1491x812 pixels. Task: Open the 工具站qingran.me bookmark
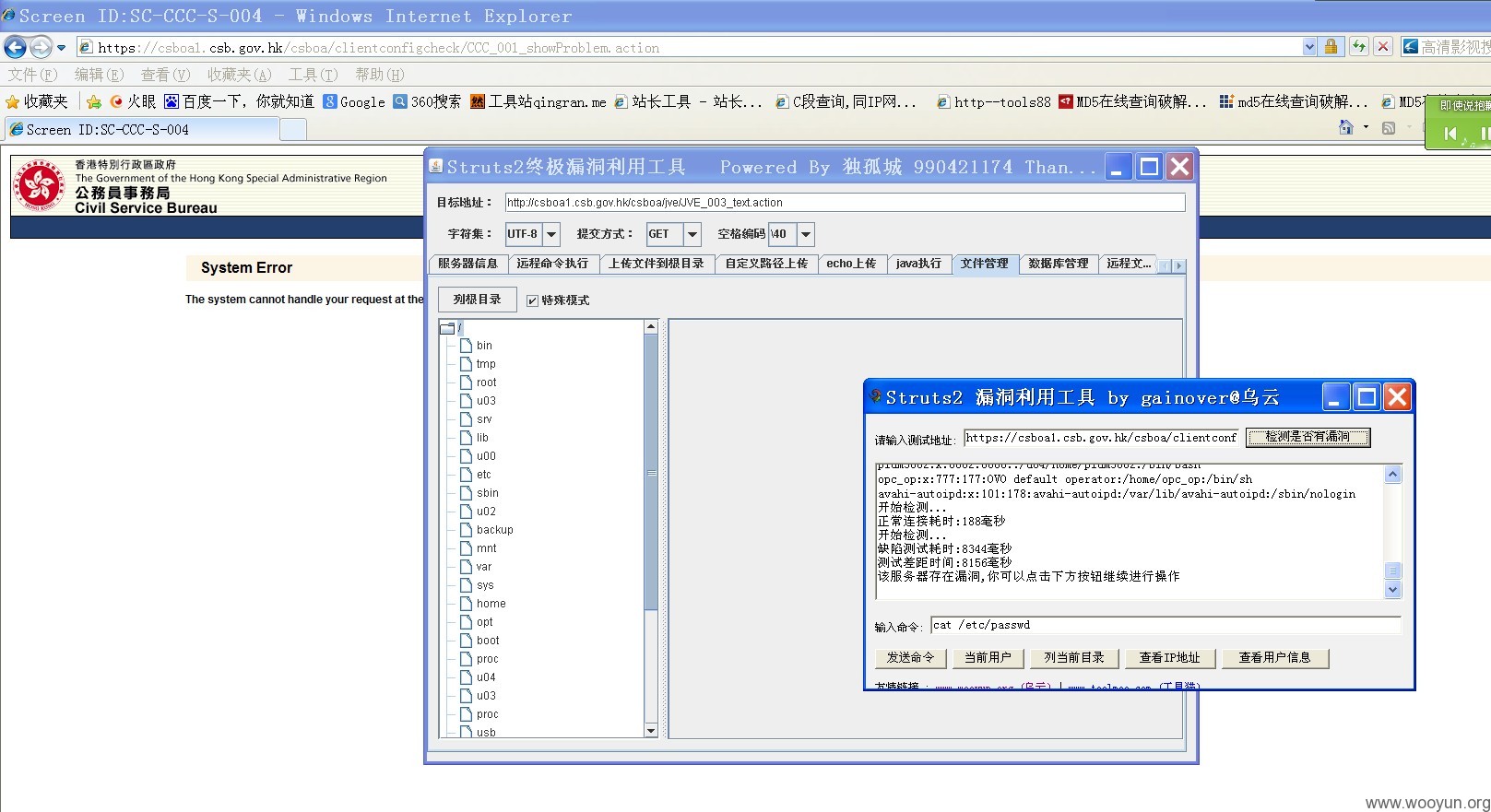[538, 101]
